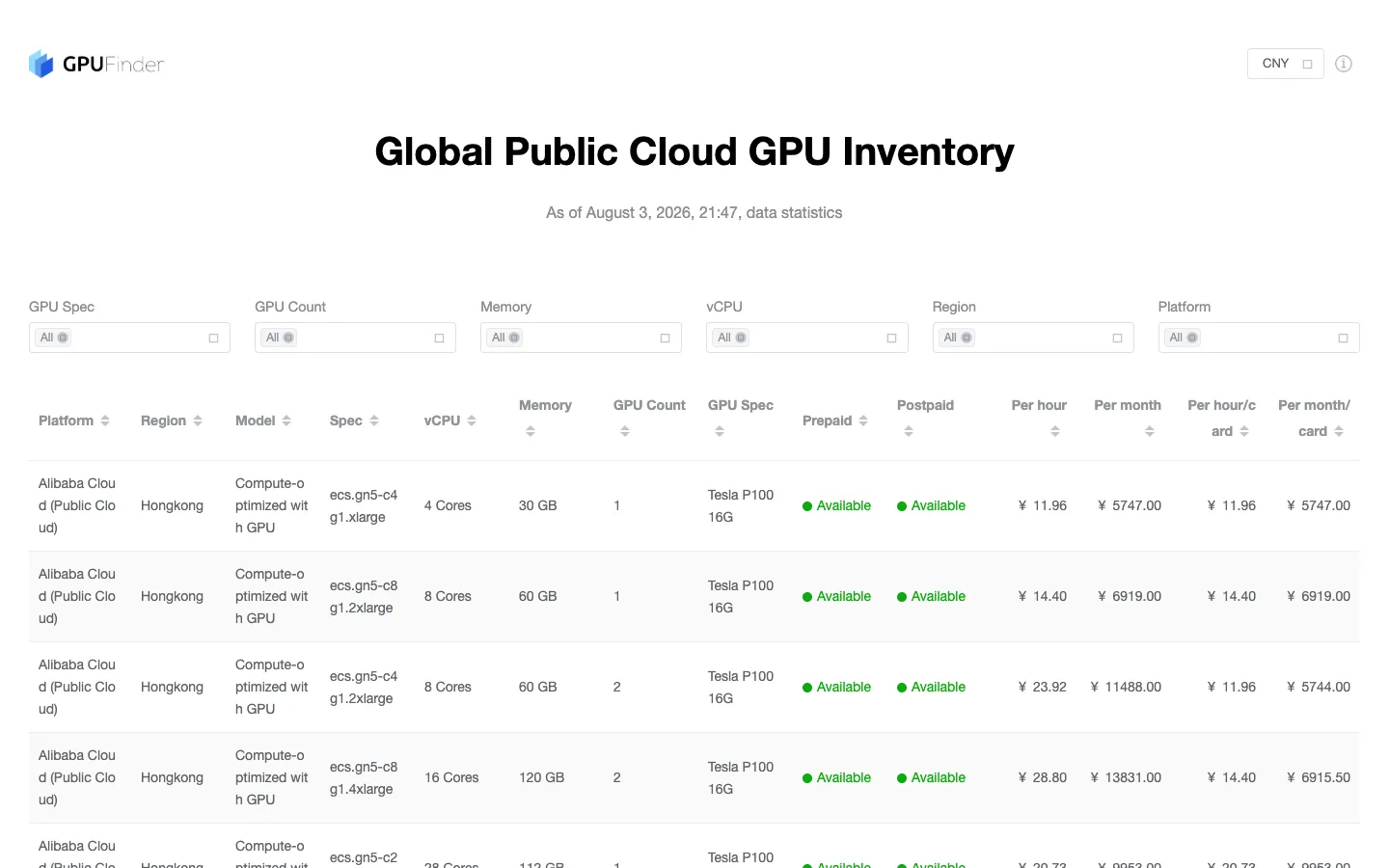
Task: Open the Region filter dropdown
Action: 1033,338
